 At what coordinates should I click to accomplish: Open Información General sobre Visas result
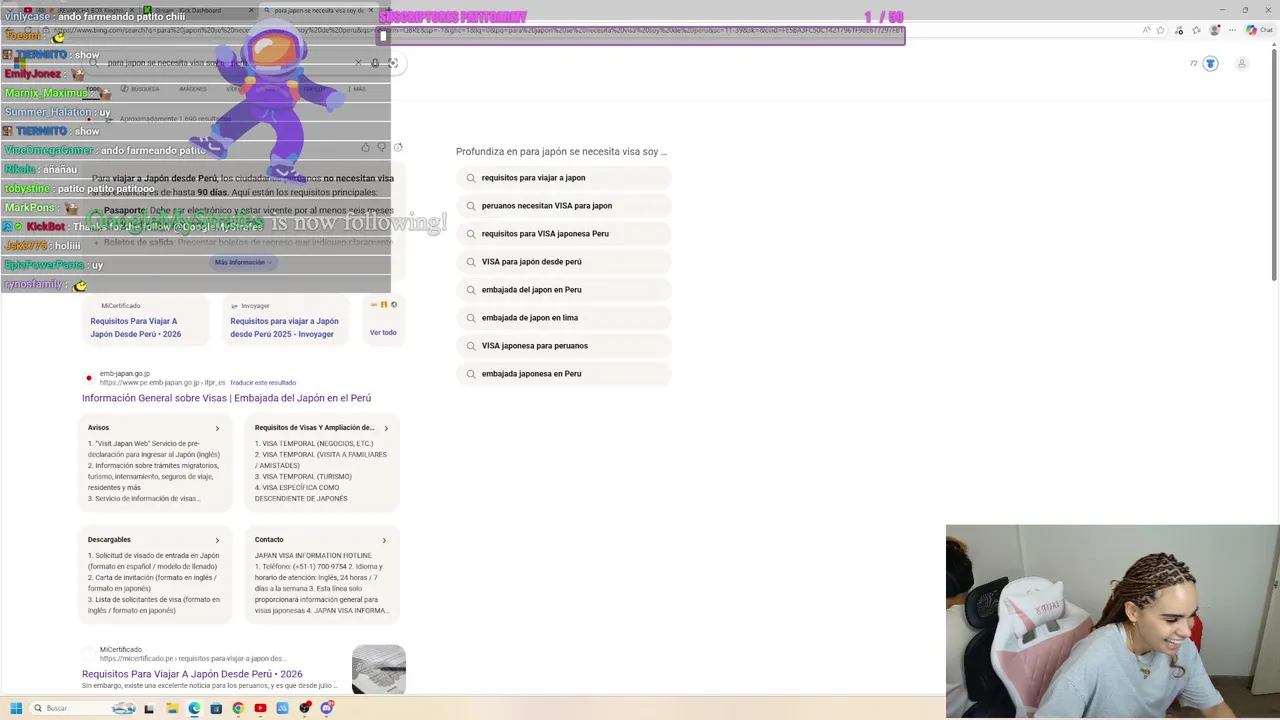pyautogui.click(x=226, y=398)
